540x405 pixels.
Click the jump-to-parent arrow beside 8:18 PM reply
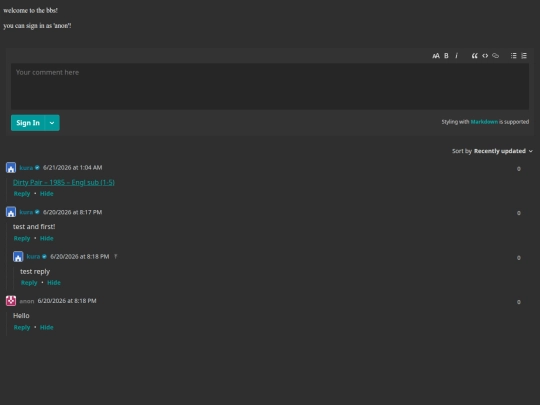116,257
